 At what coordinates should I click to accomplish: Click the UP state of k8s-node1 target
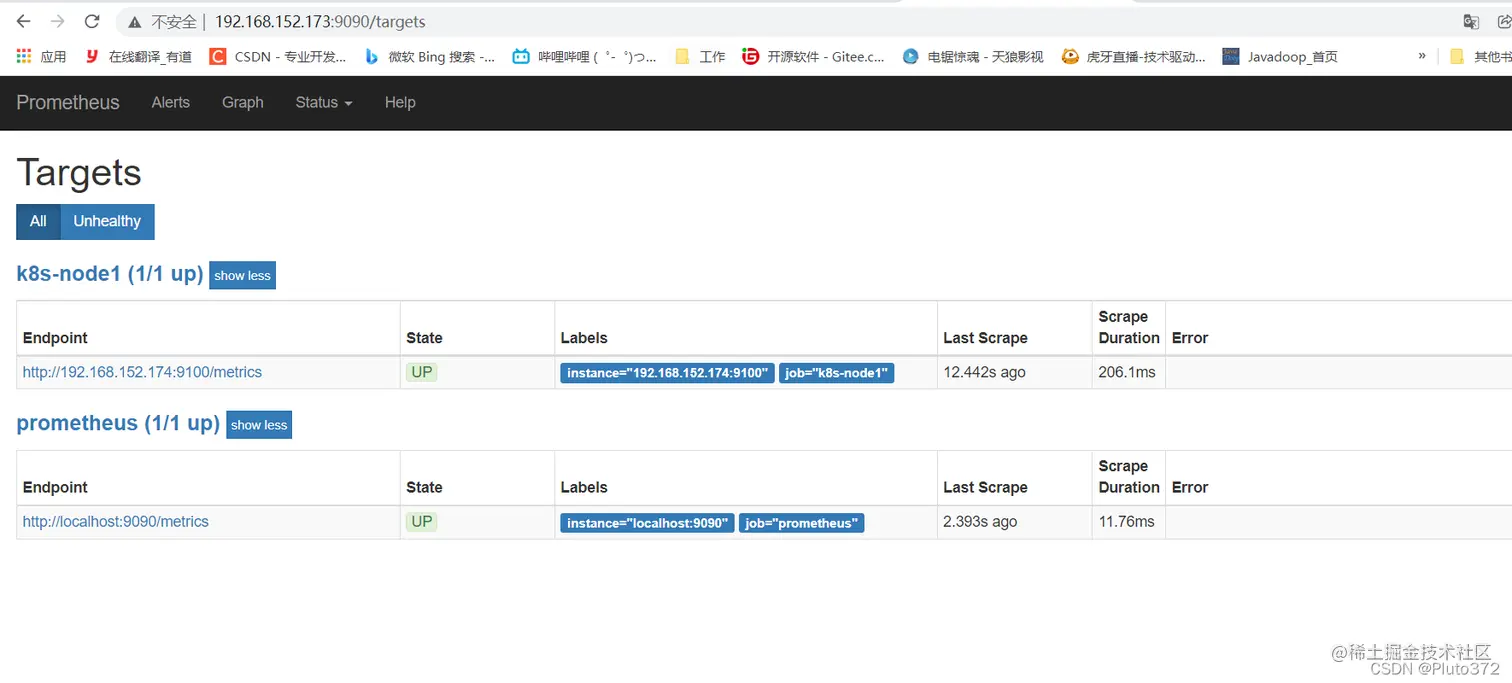[x=422, y=372]
